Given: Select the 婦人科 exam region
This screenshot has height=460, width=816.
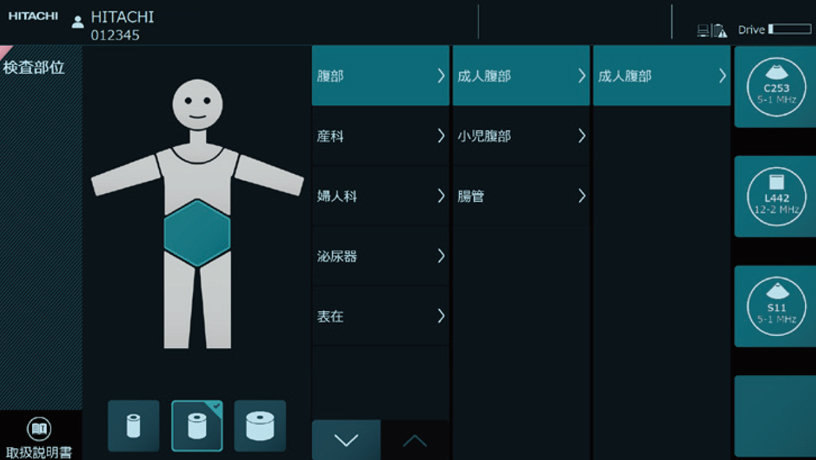Looking at the screenshot, I should [x=380, y=196].
